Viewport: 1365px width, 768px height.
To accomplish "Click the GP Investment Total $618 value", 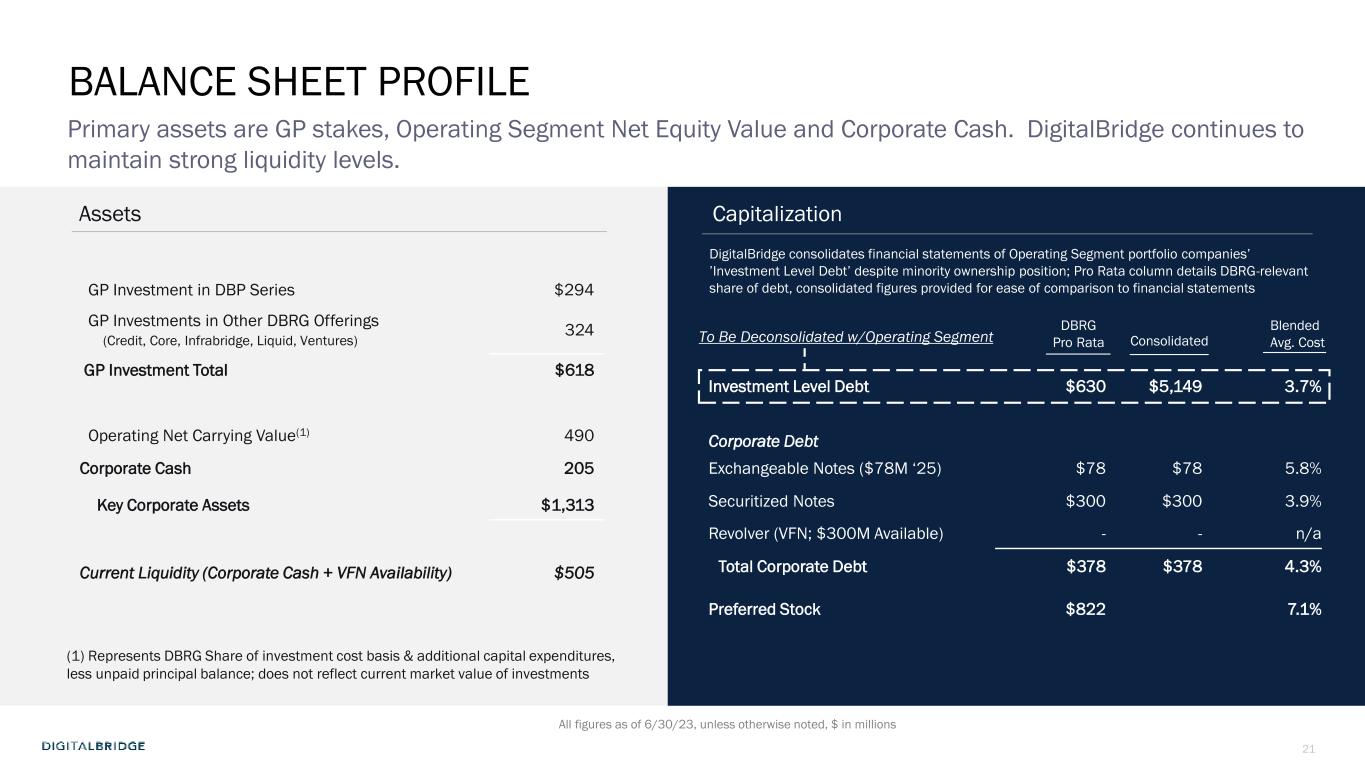I will coord(574,370).
